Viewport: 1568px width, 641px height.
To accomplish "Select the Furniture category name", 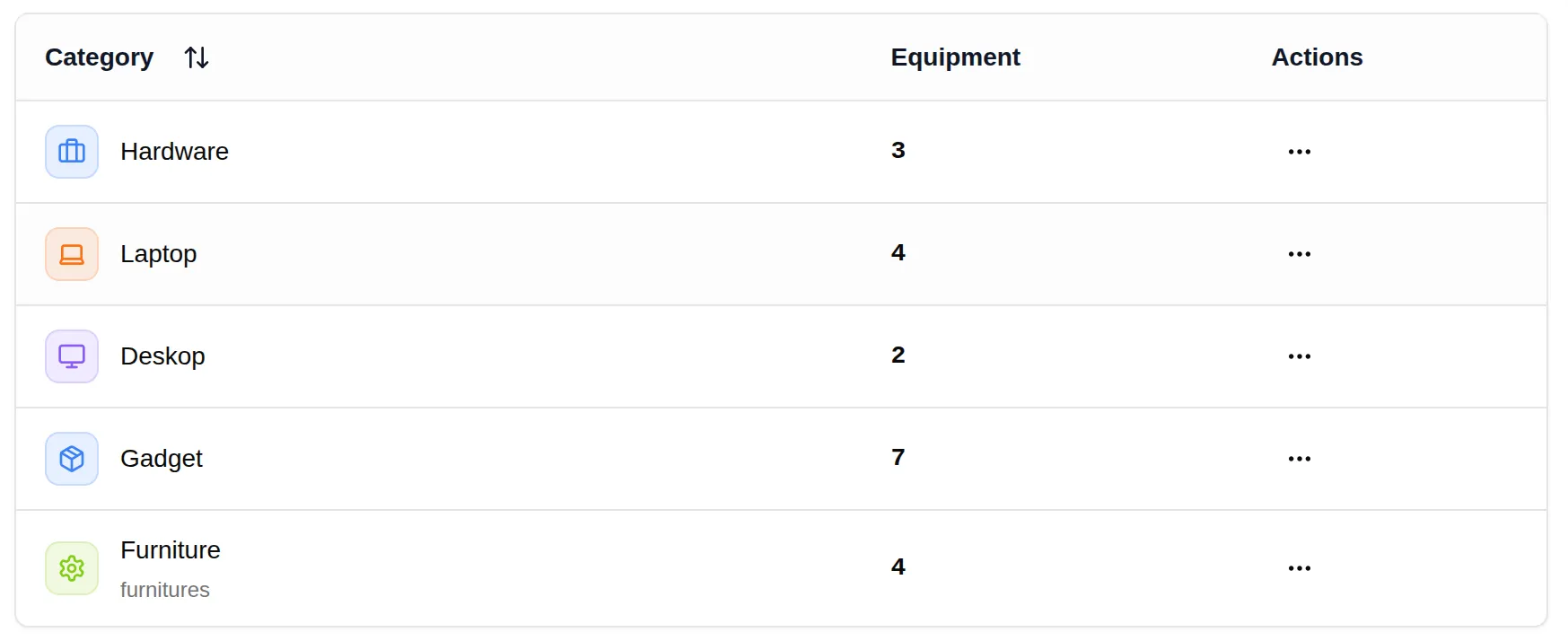I will point(171,550).
